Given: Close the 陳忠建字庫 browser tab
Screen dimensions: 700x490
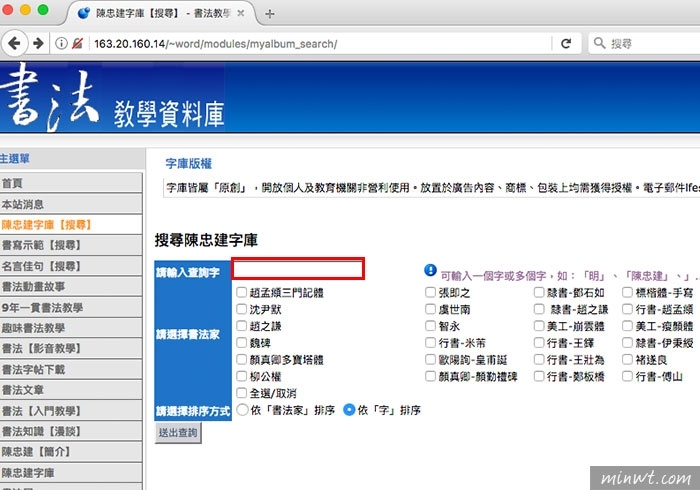Looking at the screenshot, I should 241,13.
